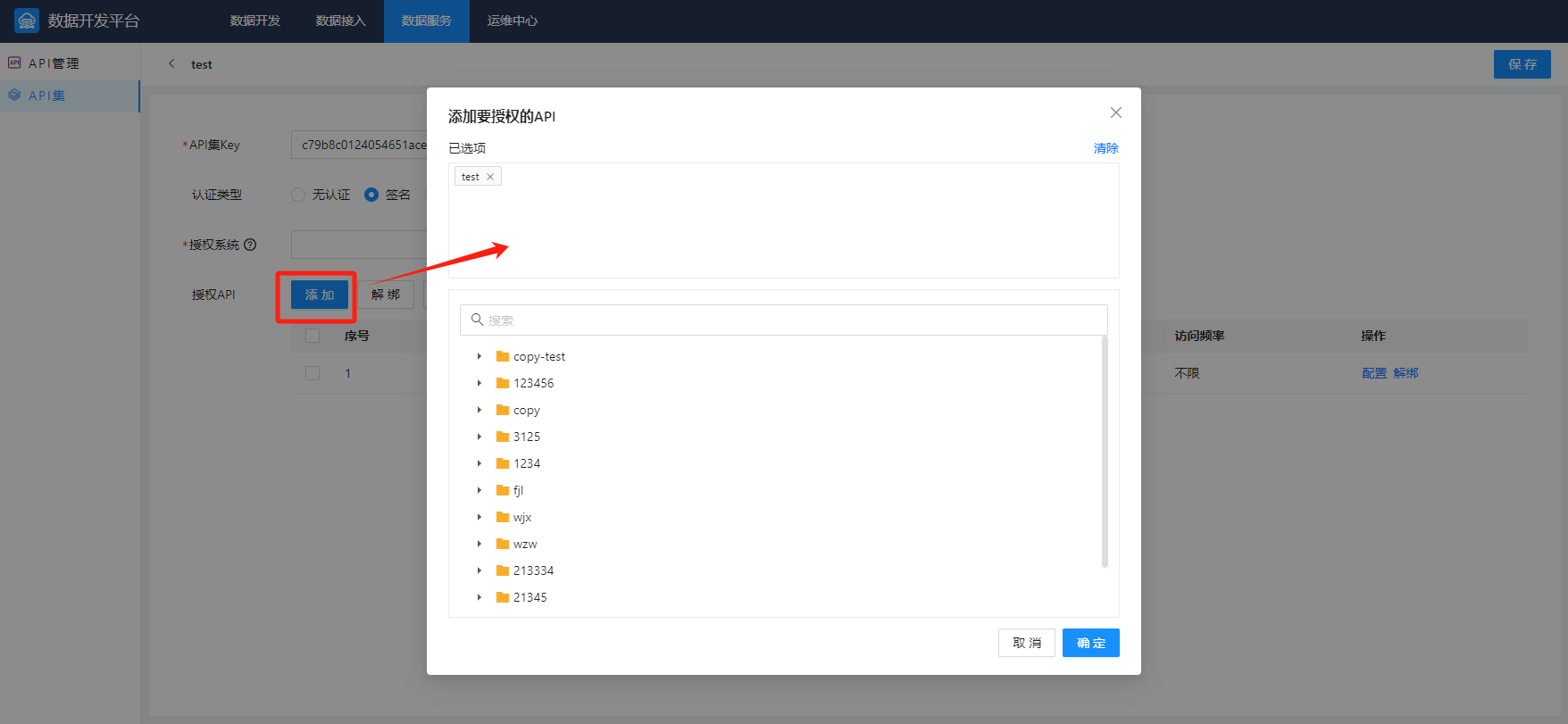The image size is (1568, 724).
Task: Select the 无认证 radio button
Action: pos(298,195)
